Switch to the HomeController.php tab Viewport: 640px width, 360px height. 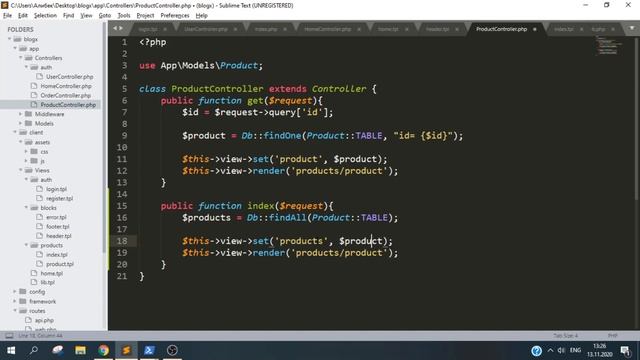[x=328, y=29]
